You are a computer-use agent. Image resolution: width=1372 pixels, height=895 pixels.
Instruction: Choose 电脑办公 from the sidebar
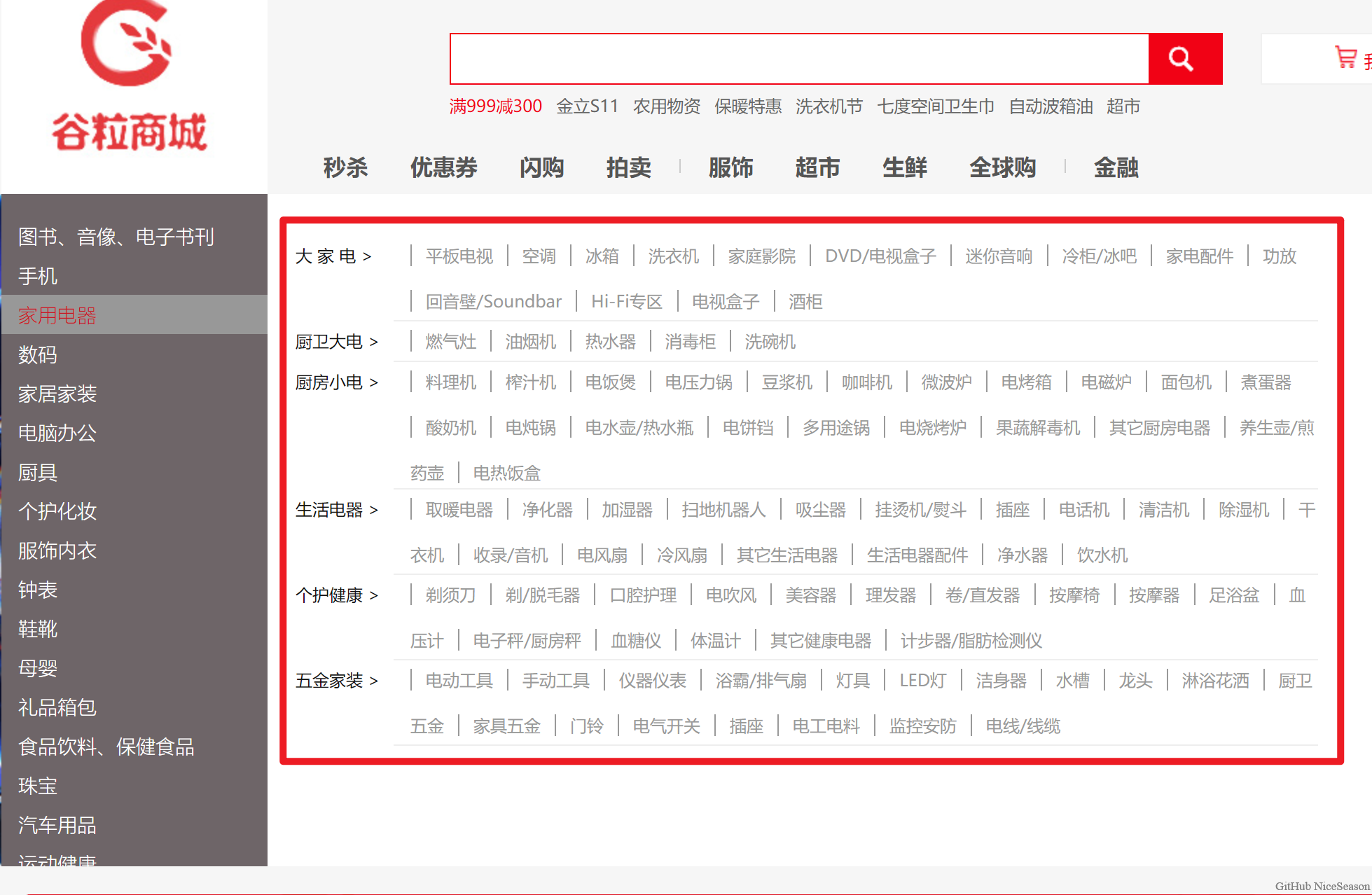57,433
